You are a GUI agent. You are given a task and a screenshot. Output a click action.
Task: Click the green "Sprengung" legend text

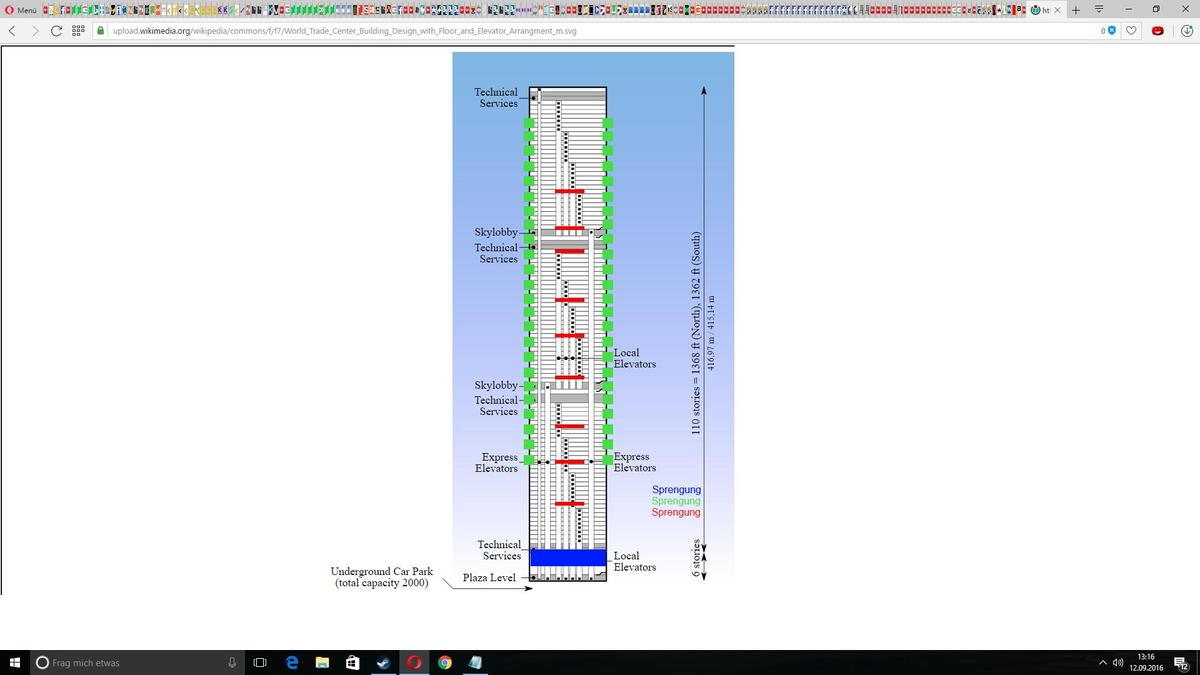[x=676, y=501]
